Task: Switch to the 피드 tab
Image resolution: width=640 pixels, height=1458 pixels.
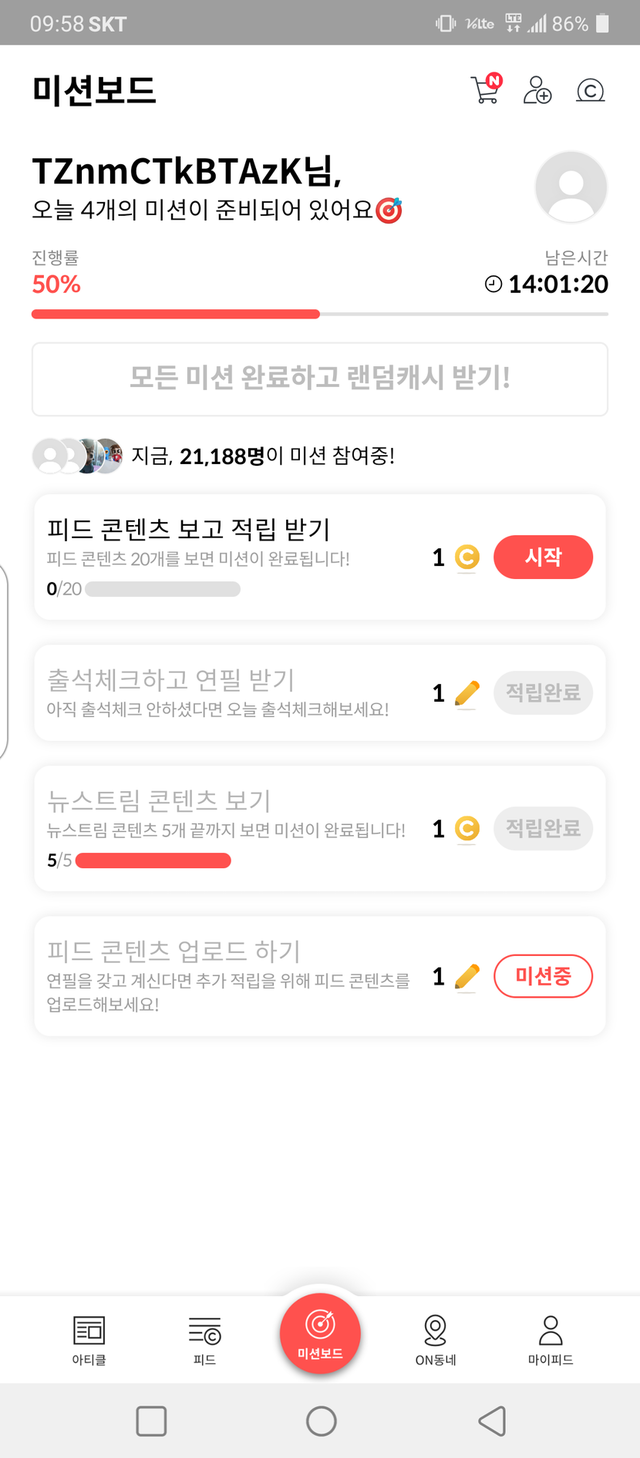Action: coord(204,1340)
